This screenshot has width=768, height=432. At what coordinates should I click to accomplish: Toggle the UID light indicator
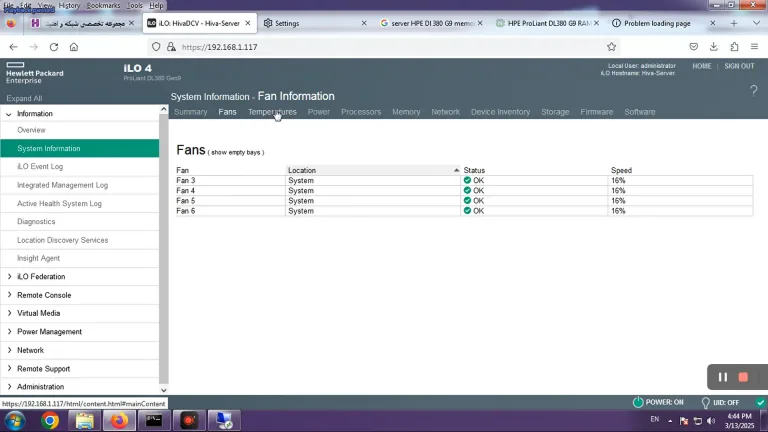(x=705, y=403)
